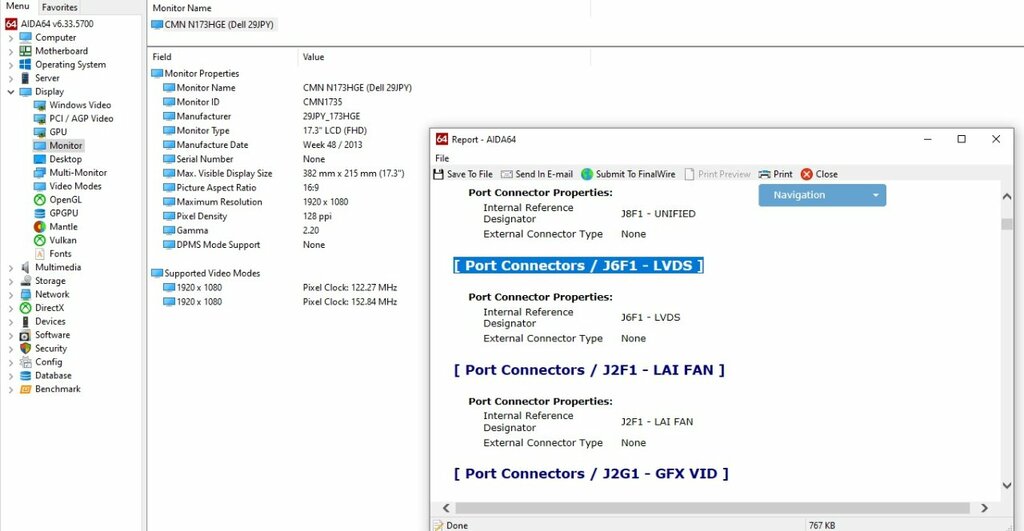
Task: Open the GPGPU page
Action: coord(41,213)
